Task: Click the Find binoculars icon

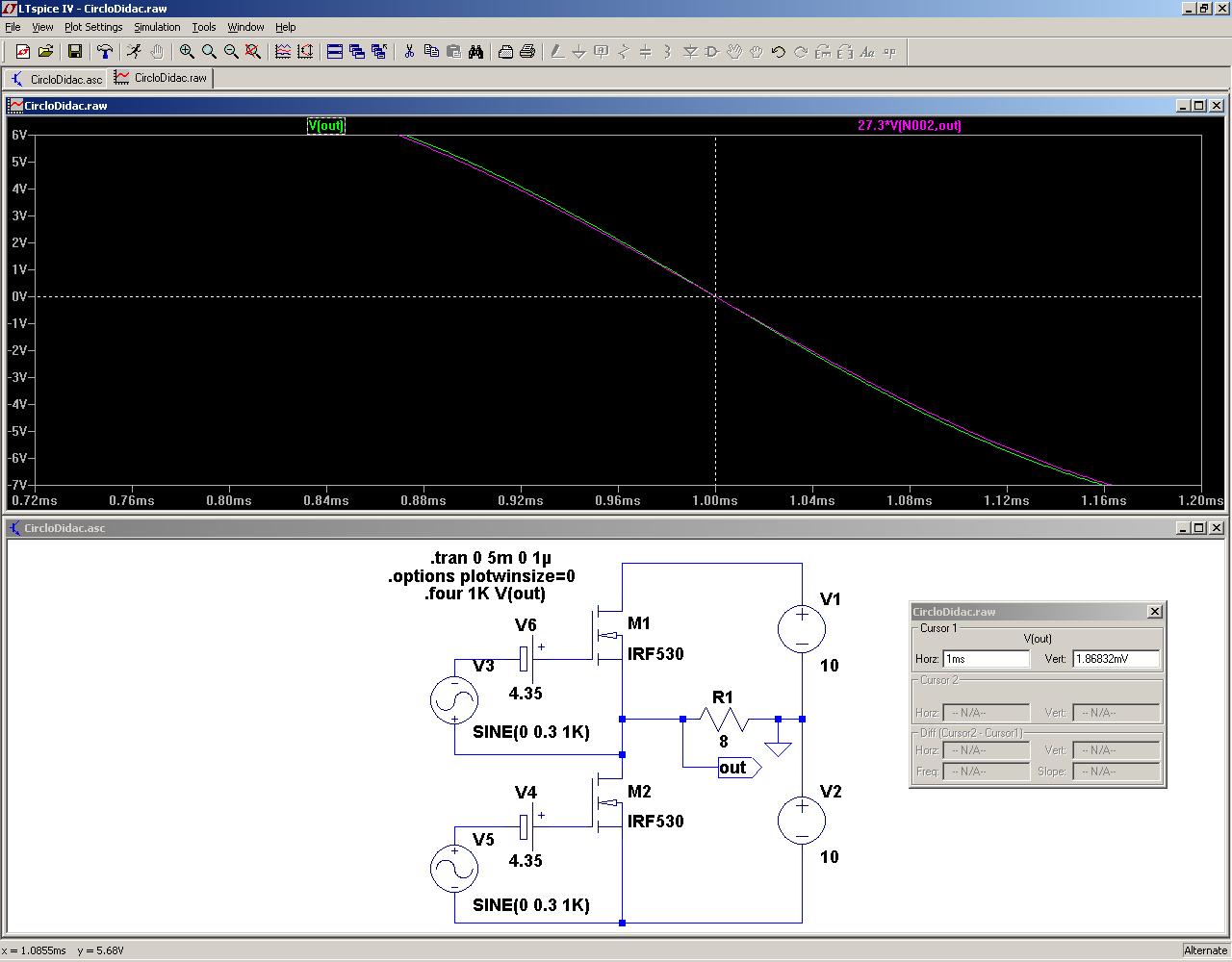Action: pyautogui.click(x=475, y=52)
